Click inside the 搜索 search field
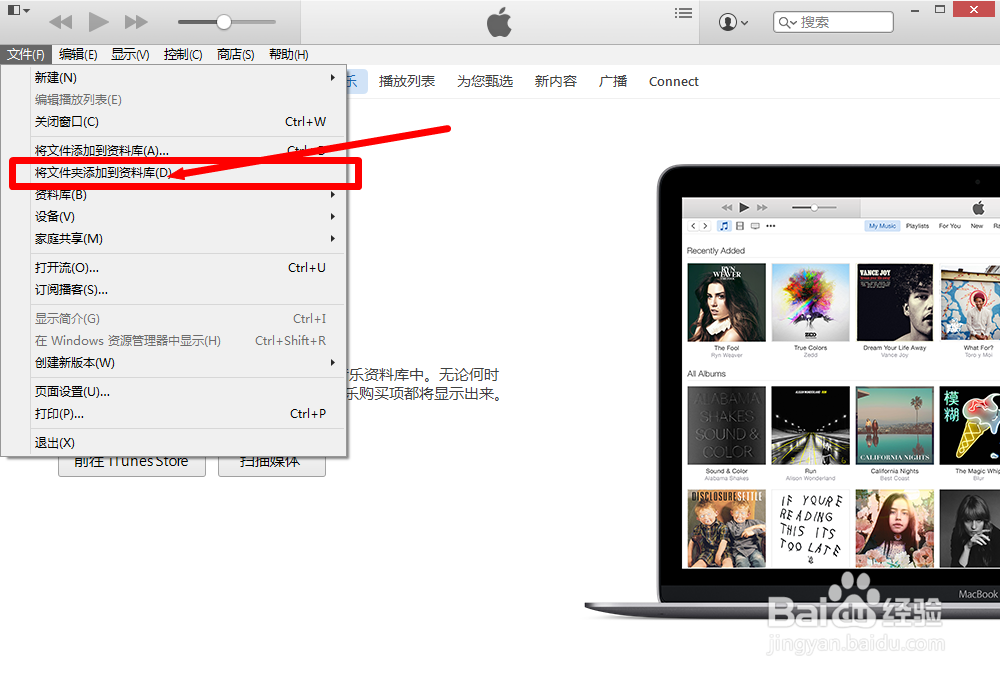This screenshot has height=678, width=1000. pyautogui.click(x=840, y=21)
